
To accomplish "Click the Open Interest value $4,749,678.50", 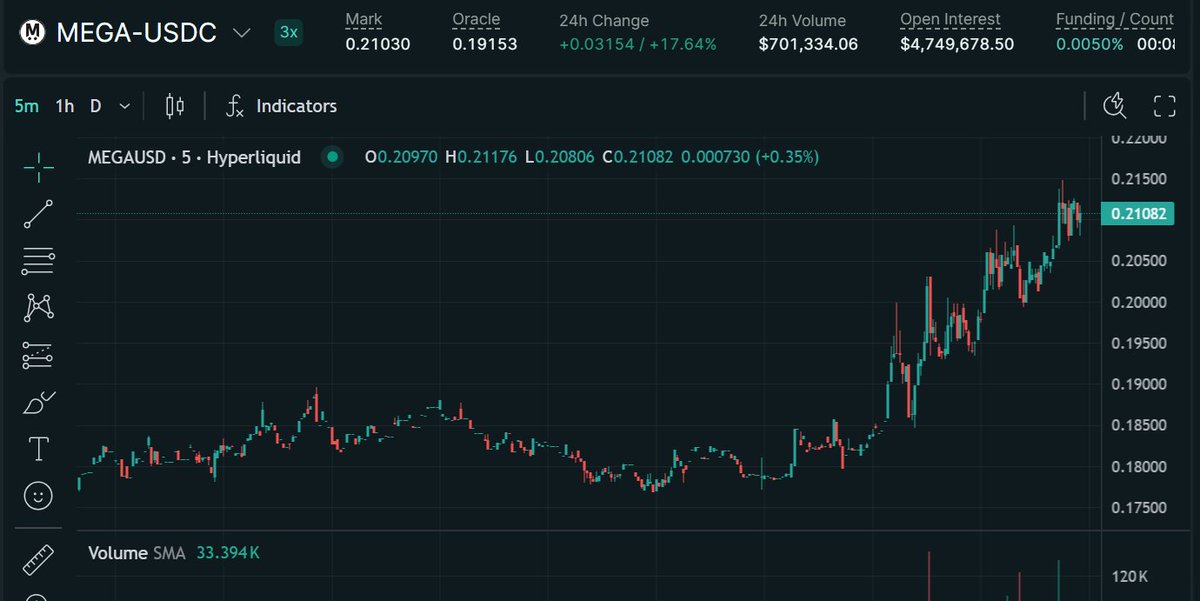I will (x=957, y=44).
